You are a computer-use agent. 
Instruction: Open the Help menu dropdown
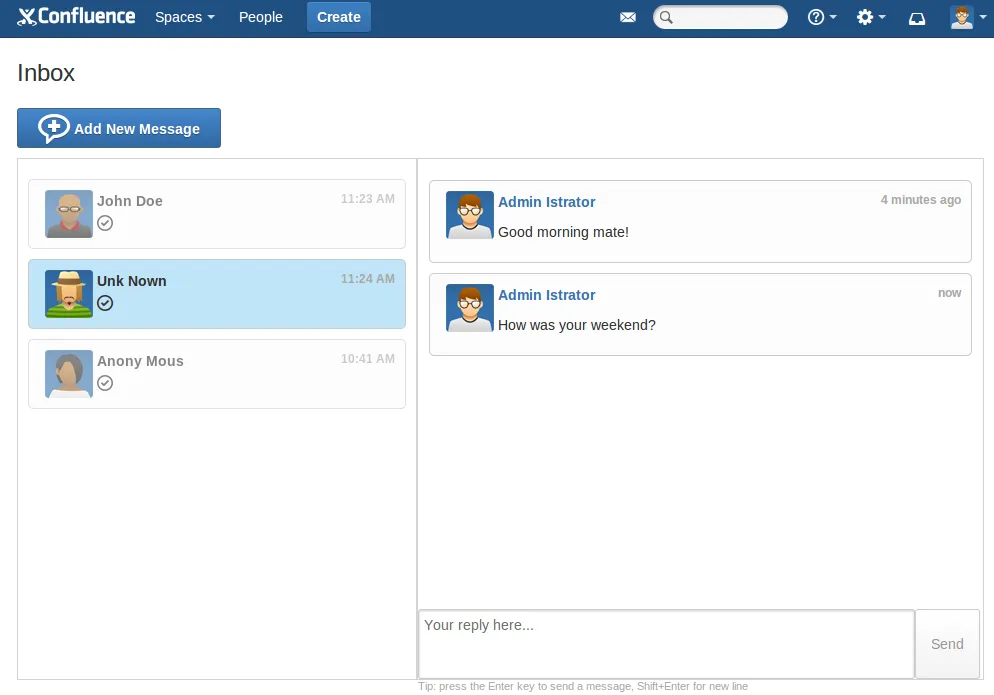click(x=822, y=17)
